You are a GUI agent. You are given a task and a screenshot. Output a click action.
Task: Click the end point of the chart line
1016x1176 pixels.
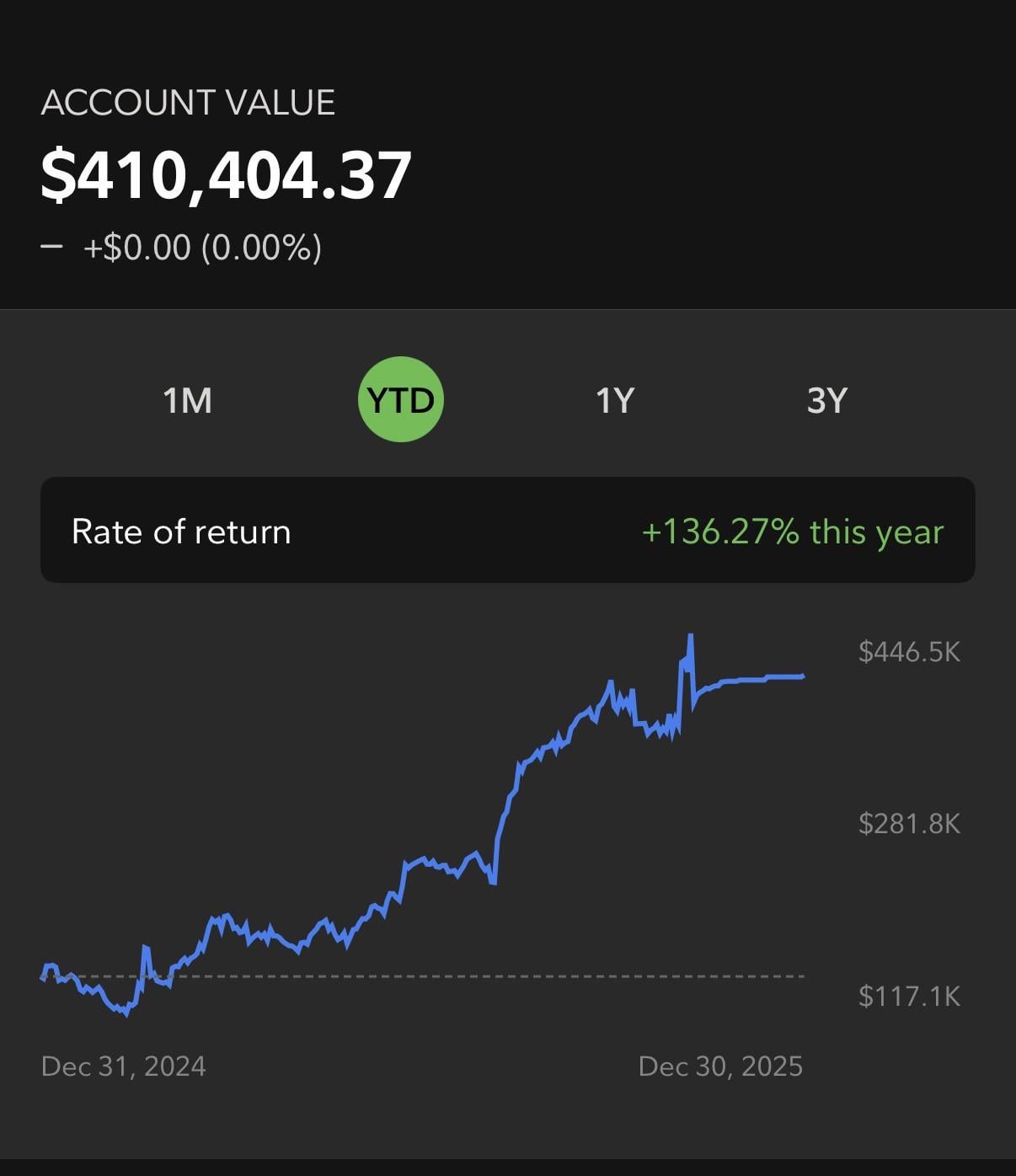pos(803,676)
